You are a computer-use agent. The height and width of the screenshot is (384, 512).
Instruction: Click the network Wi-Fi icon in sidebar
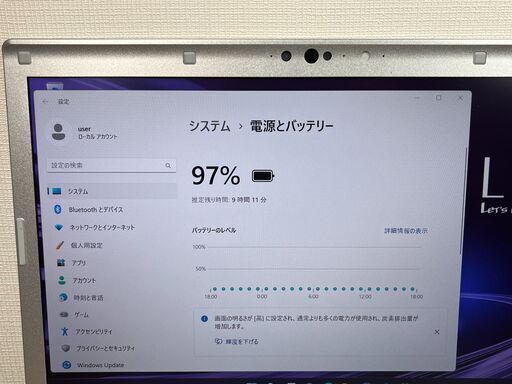(x=59, y=228)
